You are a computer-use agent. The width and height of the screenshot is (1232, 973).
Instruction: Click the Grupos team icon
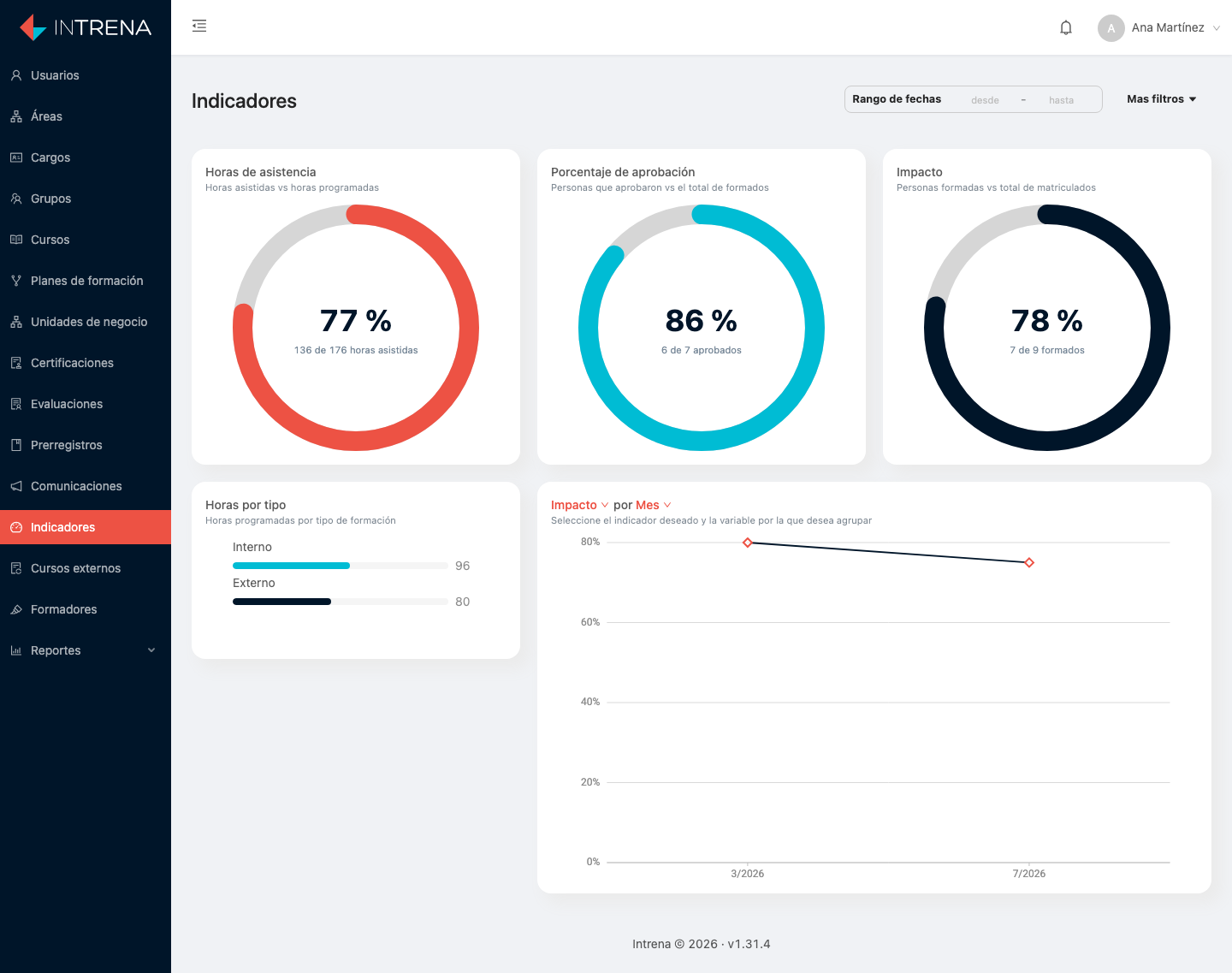(16, 199)
